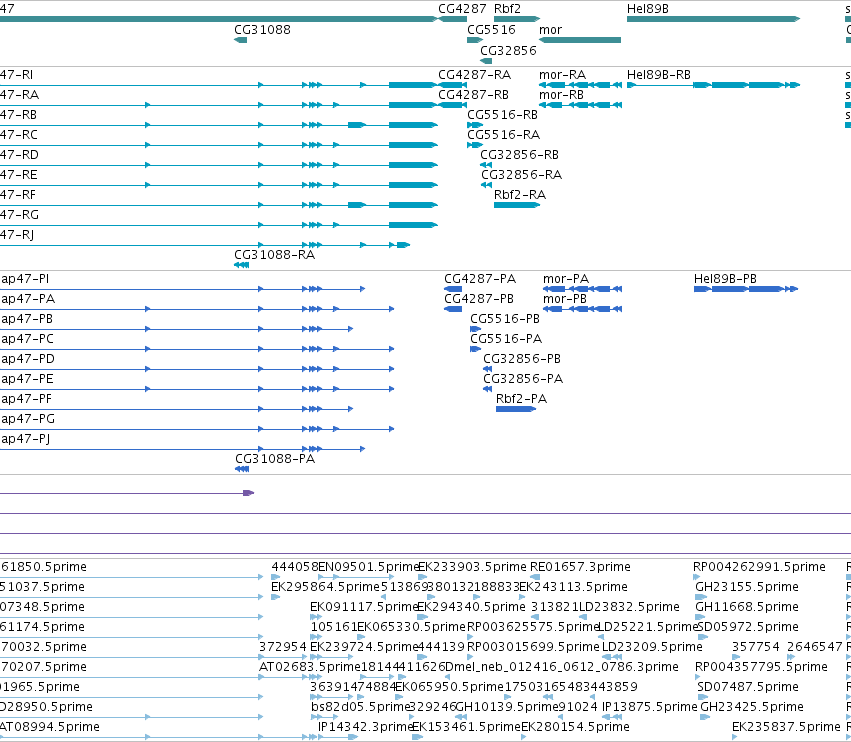The width and height of the screenshot is (851, 742).
Task: Click the LD23832.5prime EST label
Action: click(630, 607)
